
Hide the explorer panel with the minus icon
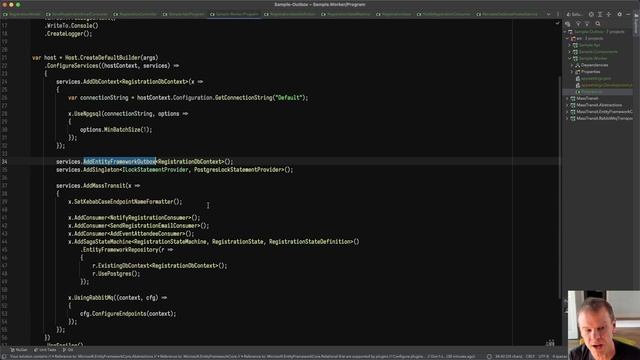pos(628,14)
